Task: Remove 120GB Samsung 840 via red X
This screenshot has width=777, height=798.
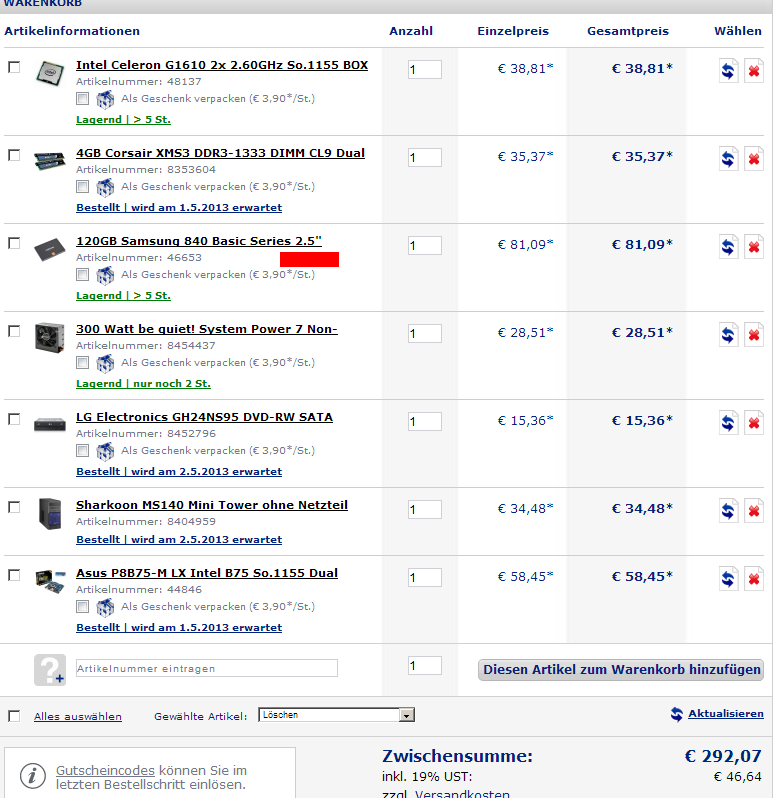Action: click(754, 246)
